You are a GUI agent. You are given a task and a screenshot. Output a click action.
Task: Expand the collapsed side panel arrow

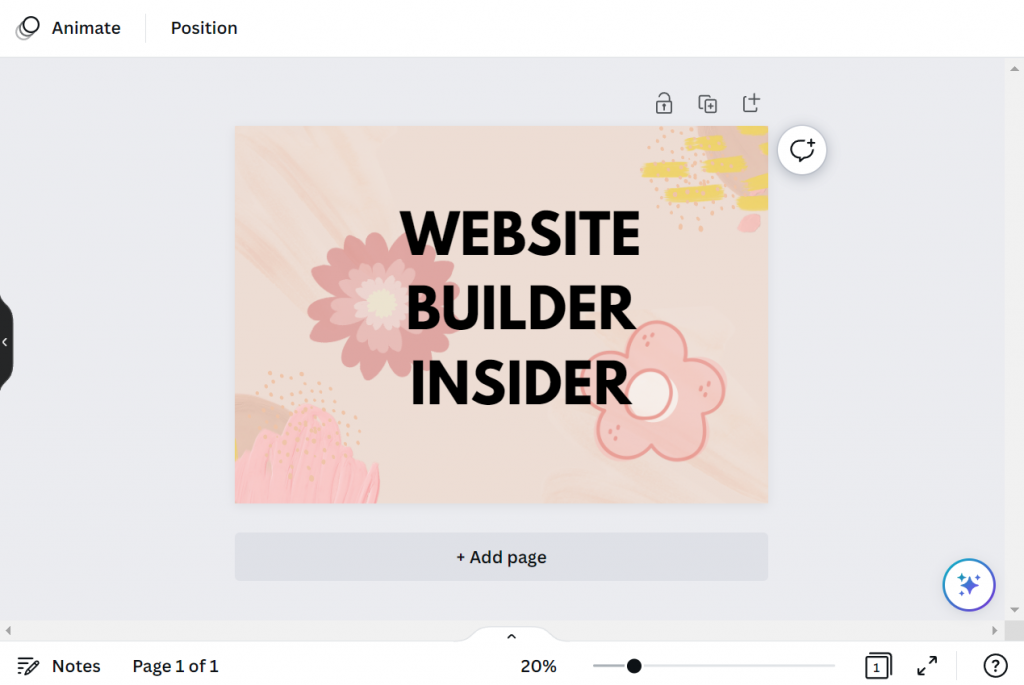[5, 342]
